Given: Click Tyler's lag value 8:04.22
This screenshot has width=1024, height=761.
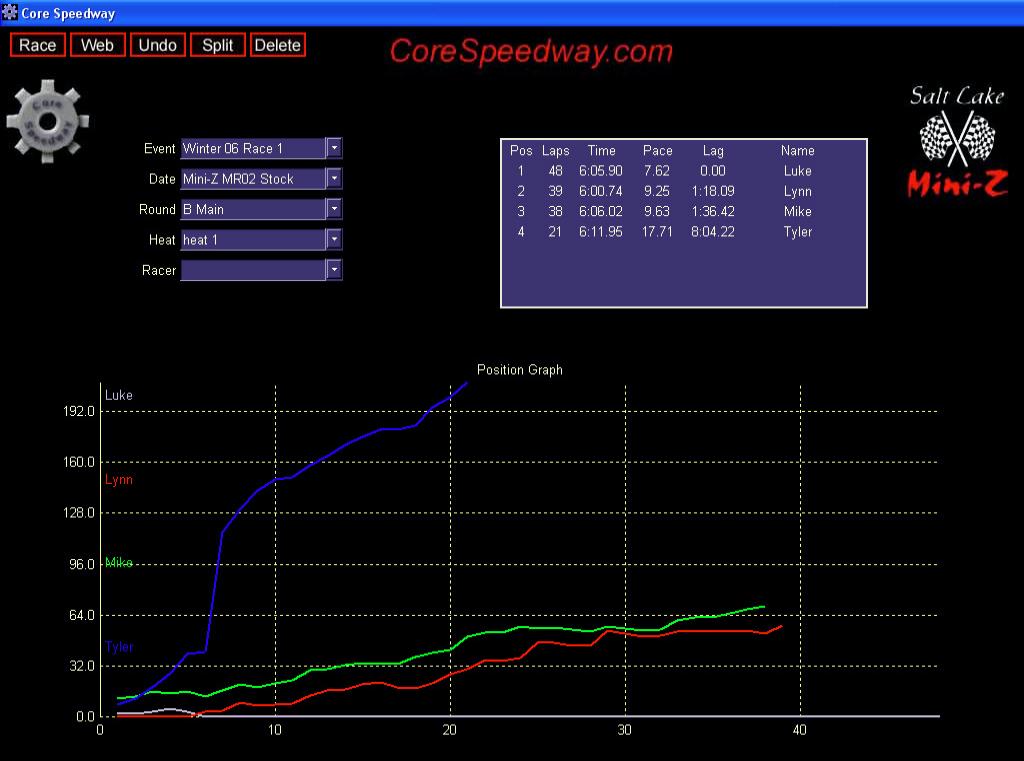Looking at the screenshot, I should (x=713, y=232).
